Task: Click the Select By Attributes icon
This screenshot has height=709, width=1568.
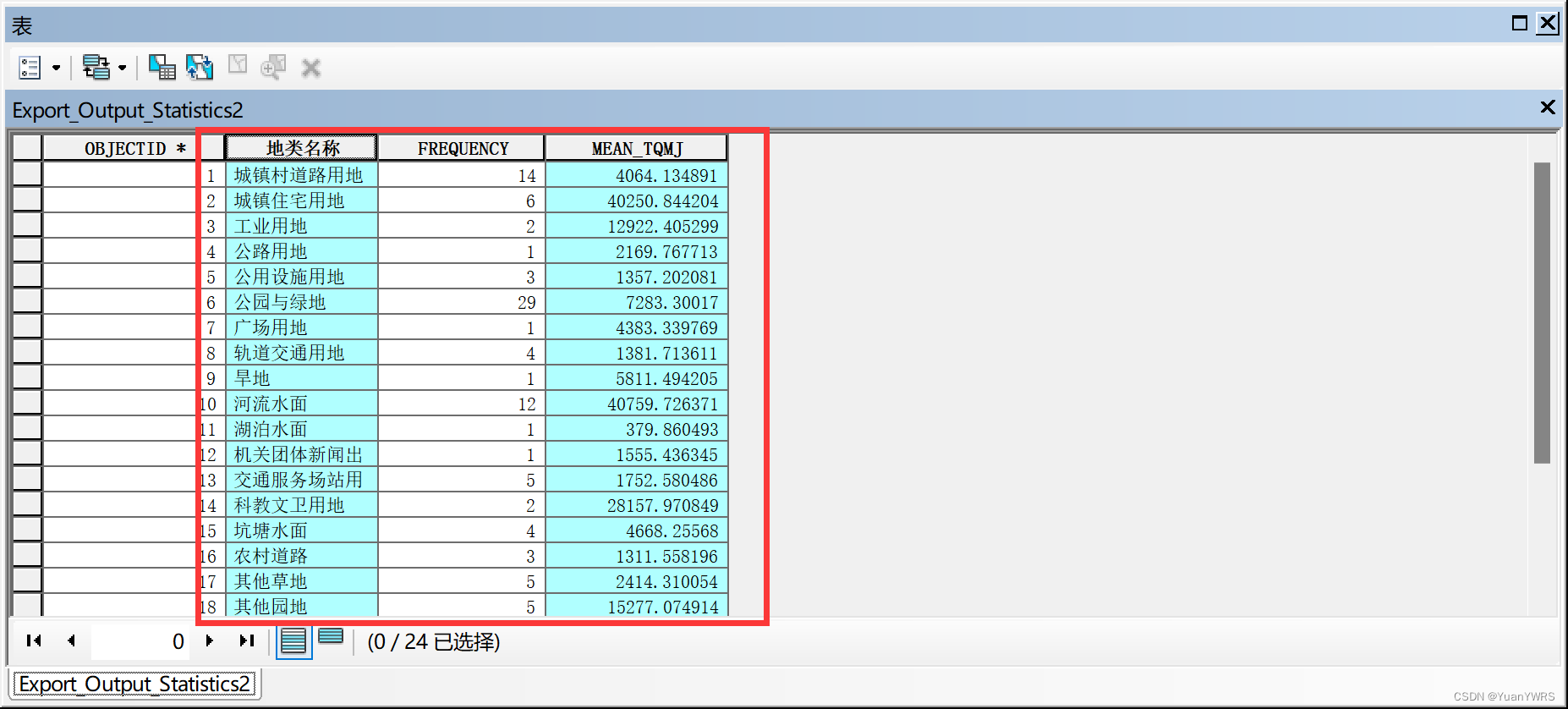Action: click(162, 67)
